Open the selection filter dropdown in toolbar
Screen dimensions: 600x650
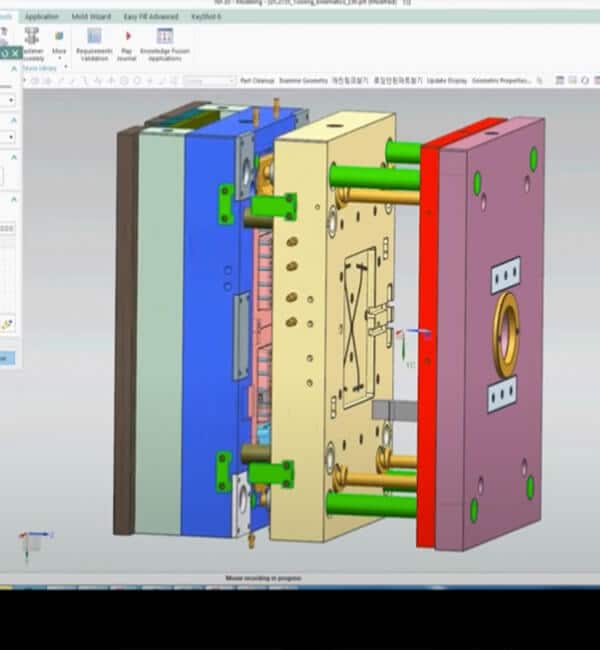point(208,80)
